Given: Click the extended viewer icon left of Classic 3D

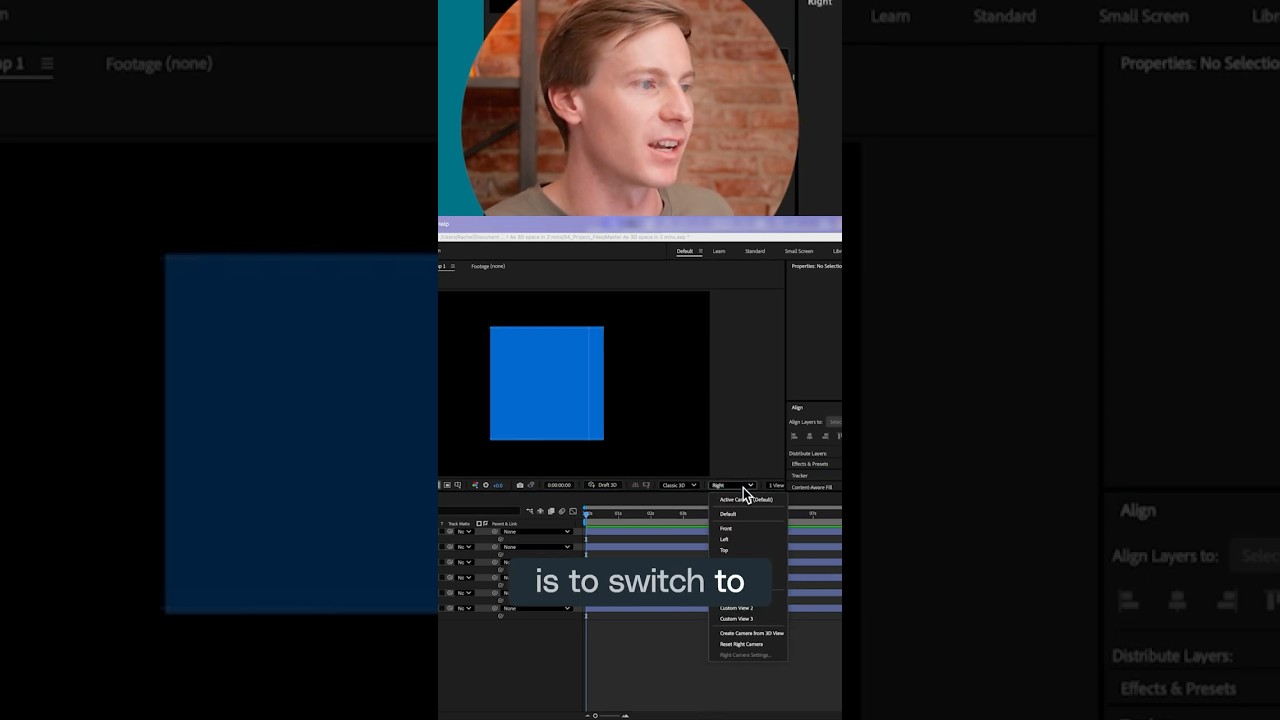Looking at the screenshot, I should [646, 485].
